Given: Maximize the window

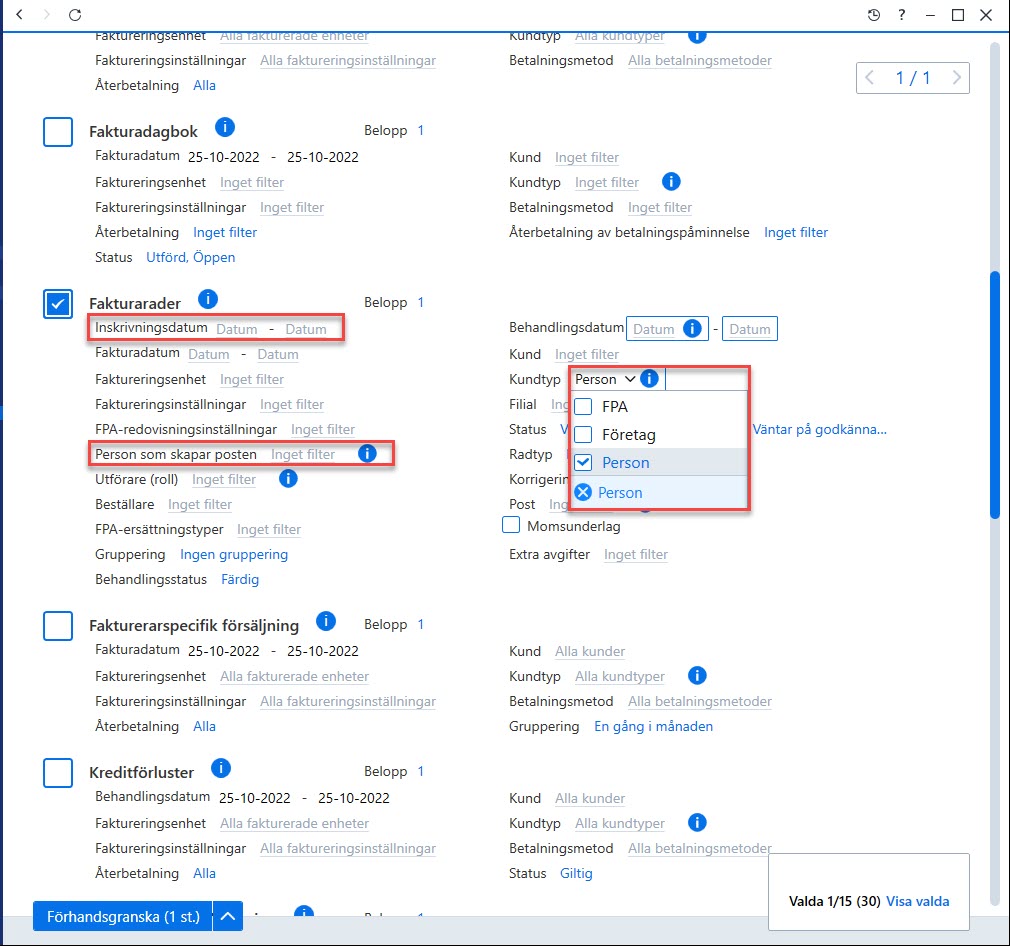Looking at the screenshot, I should coord(958,15).
